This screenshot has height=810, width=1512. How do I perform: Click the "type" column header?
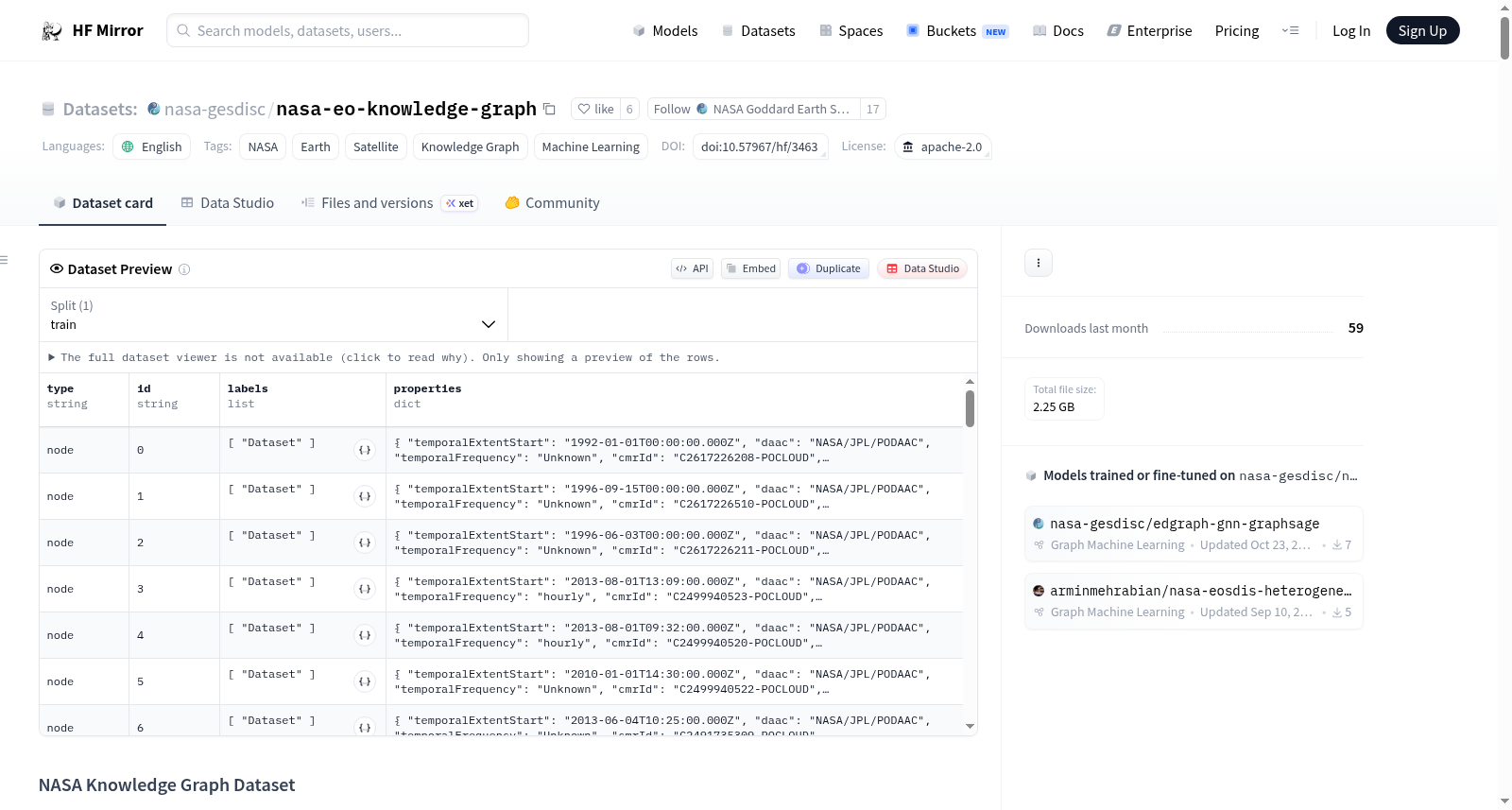click(60, 388)
